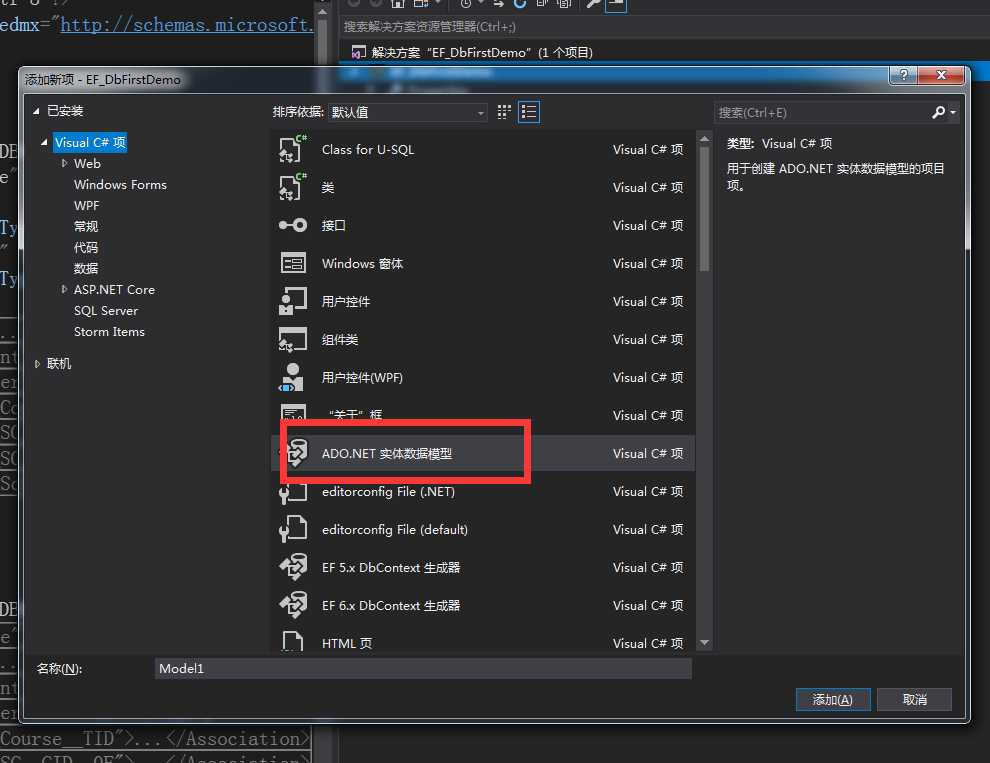Click the search magnifier icon in dialog
Screen dimensions: 990x763
938,112
